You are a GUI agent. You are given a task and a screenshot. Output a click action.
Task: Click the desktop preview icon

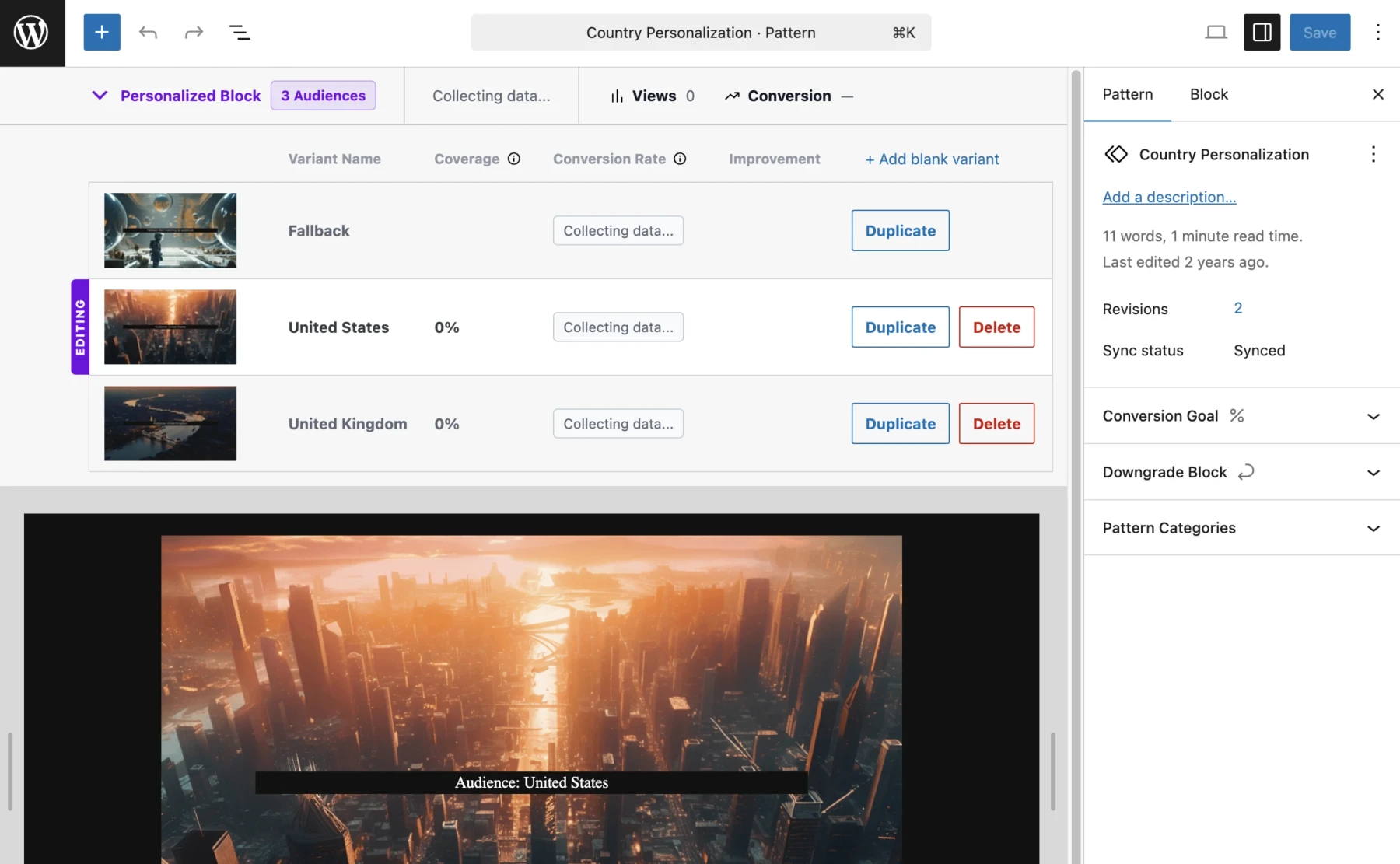1216,32
